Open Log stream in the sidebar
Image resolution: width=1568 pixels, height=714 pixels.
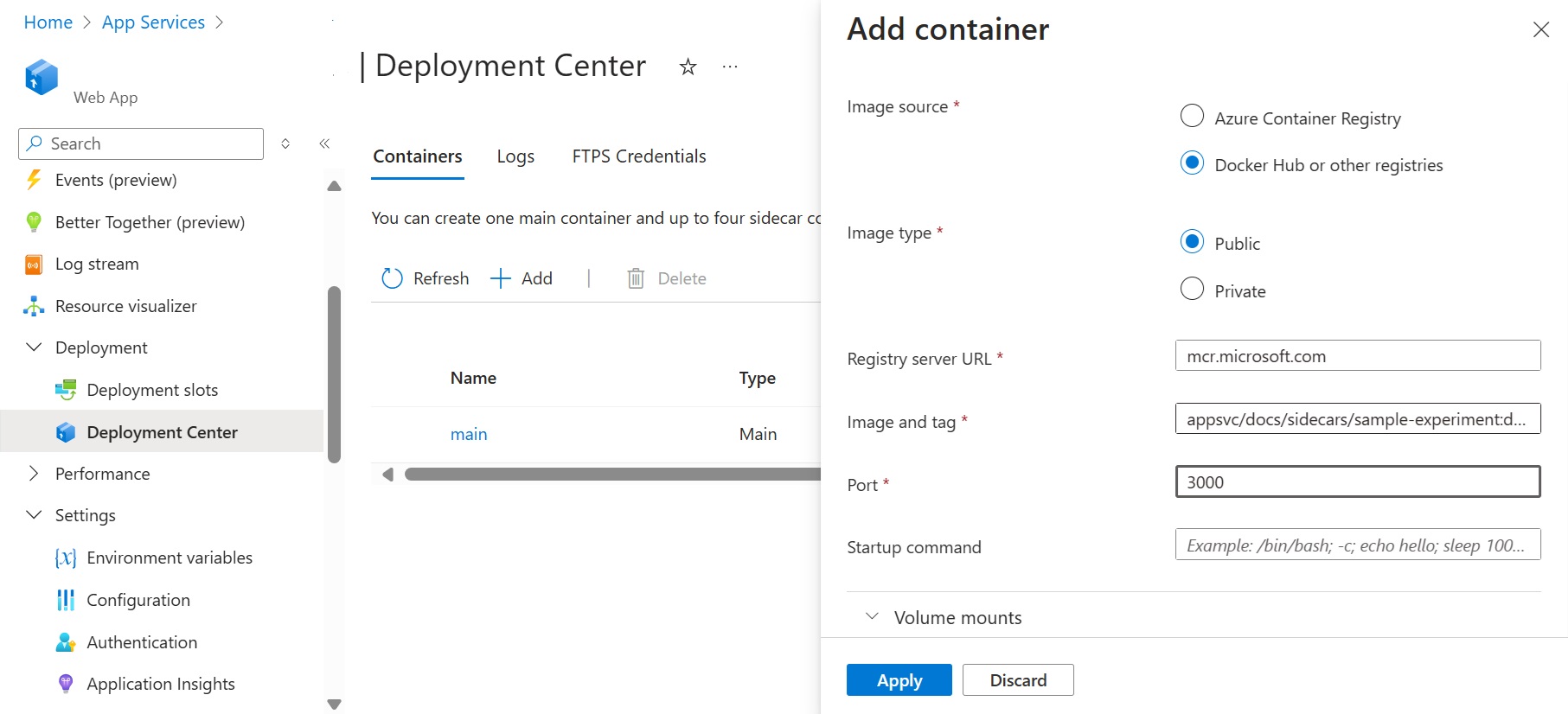coord(97,265)
